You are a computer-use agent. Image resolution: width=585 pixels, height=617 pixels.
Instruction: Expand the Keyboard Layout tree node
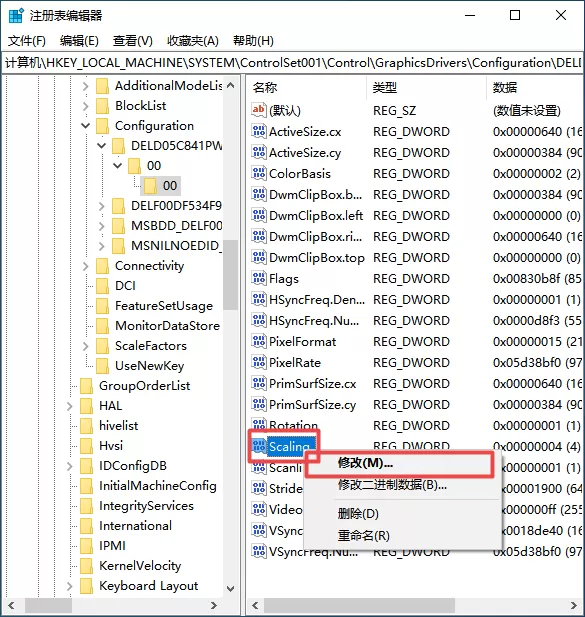click(x=70, y=586)
